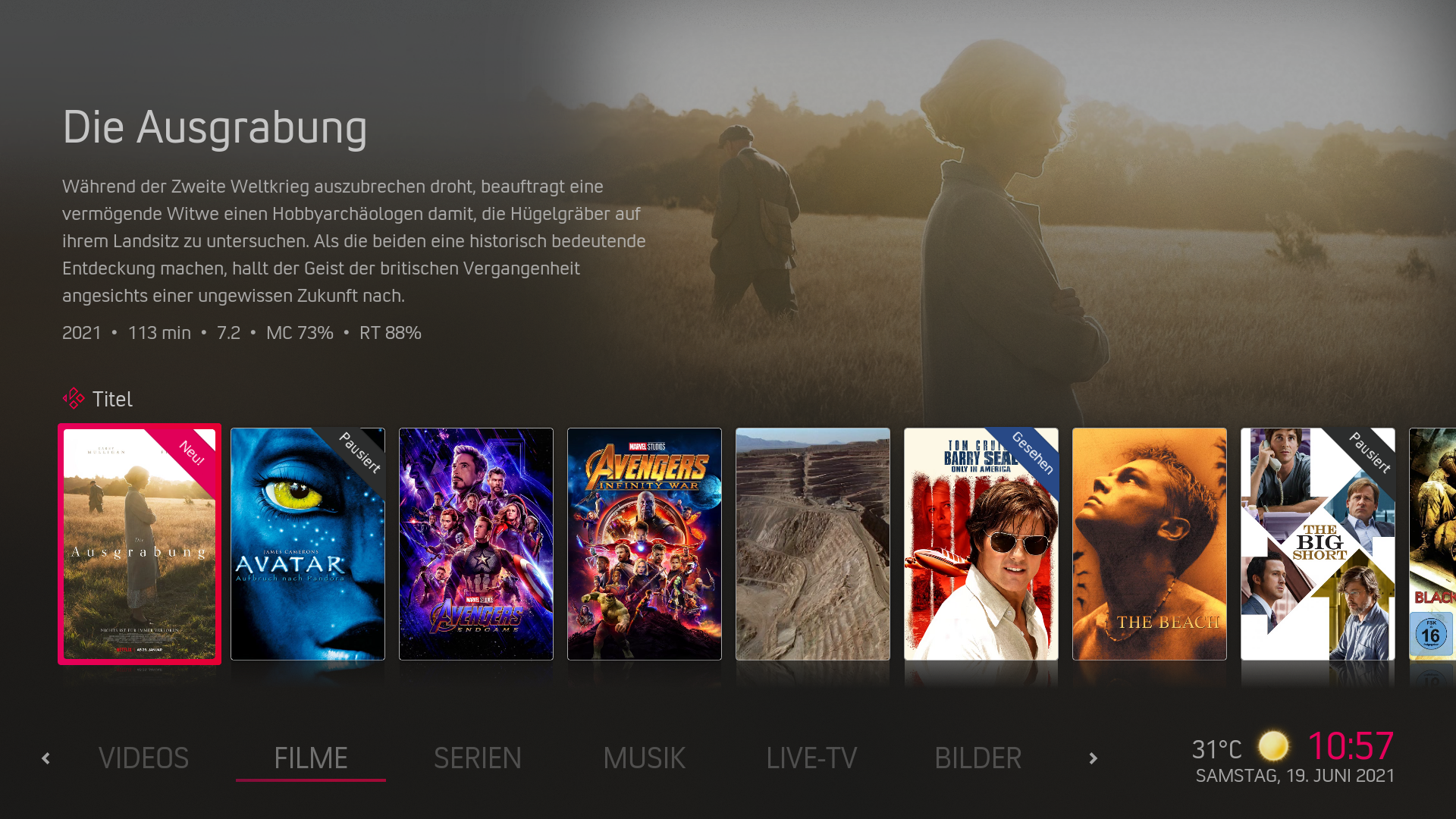Click the FSK 16 rating badge

1431,635
